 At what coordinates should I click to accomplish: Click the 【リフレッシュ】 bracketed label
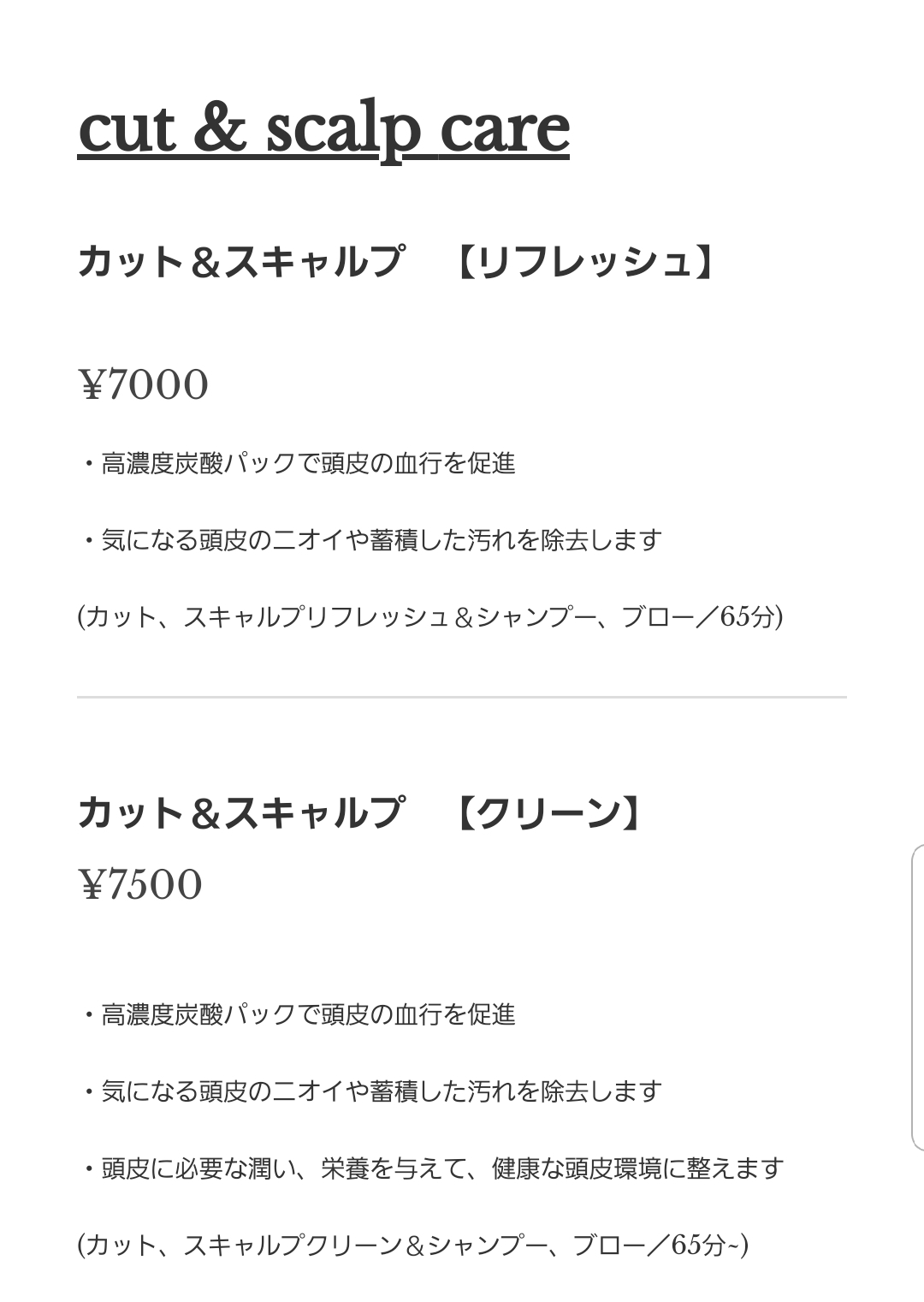coord(584,262)
